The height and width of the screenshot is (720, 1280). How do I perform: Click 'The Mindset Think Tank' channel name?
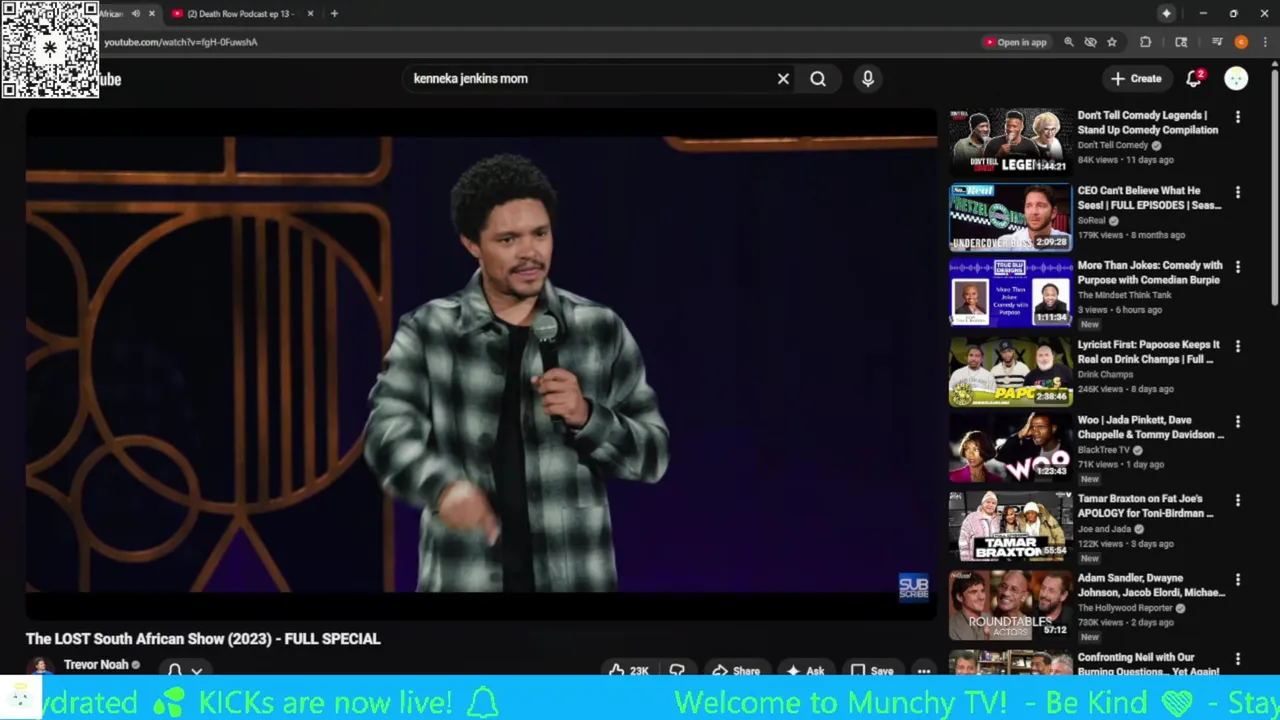(1124, 295)
